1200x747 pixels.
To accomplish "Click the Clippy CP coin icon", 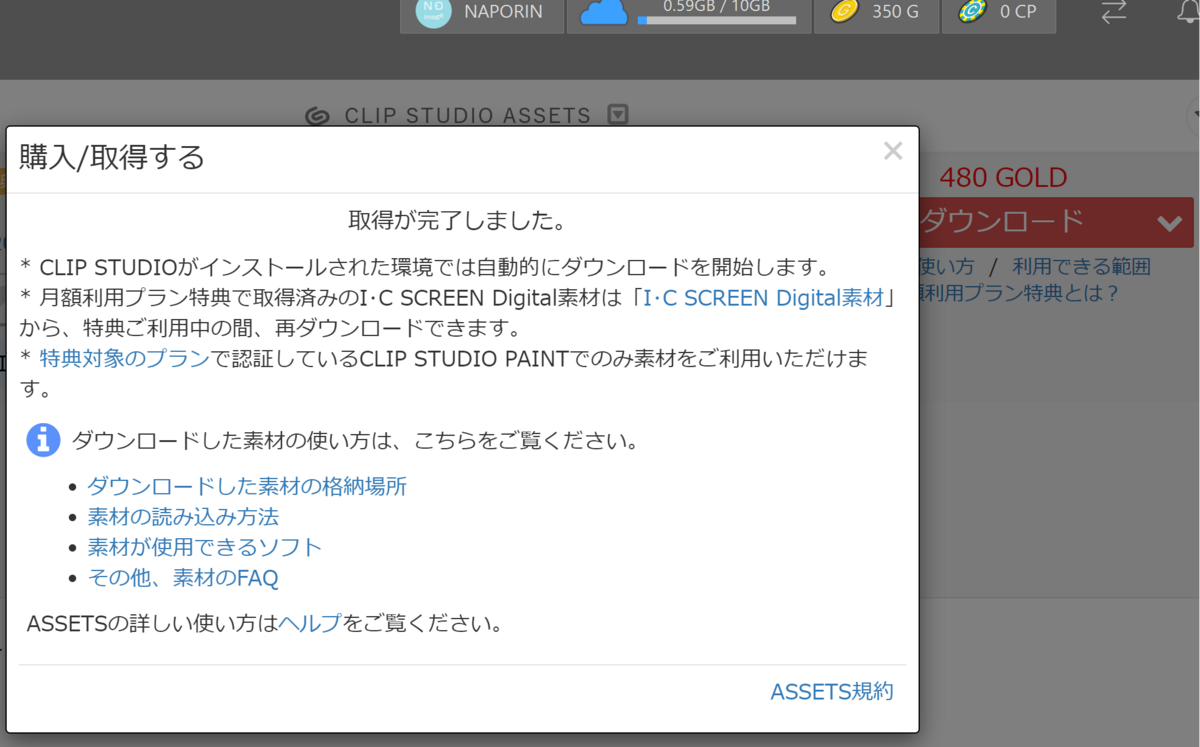I will point(971,12).
